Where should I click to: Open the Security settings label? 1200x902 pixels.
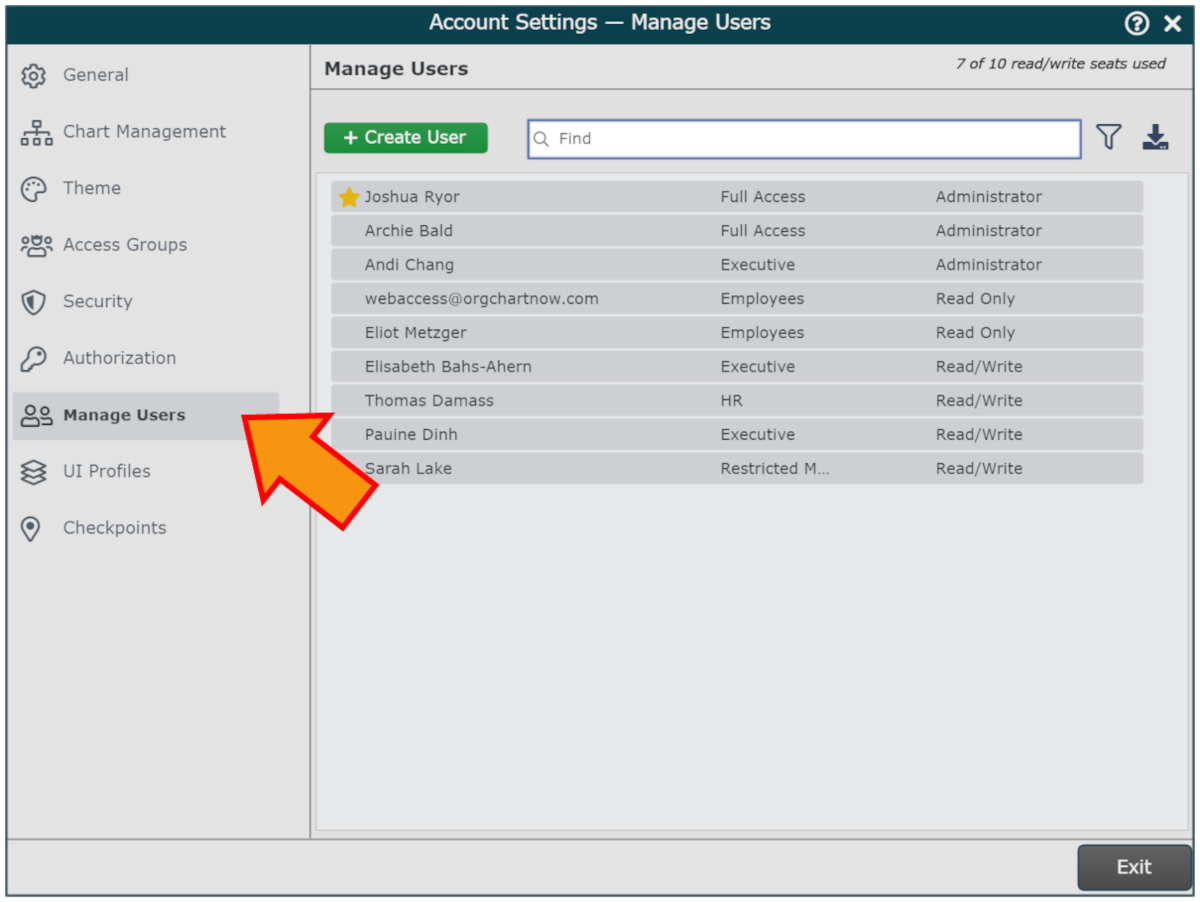(x=97, y=302)
